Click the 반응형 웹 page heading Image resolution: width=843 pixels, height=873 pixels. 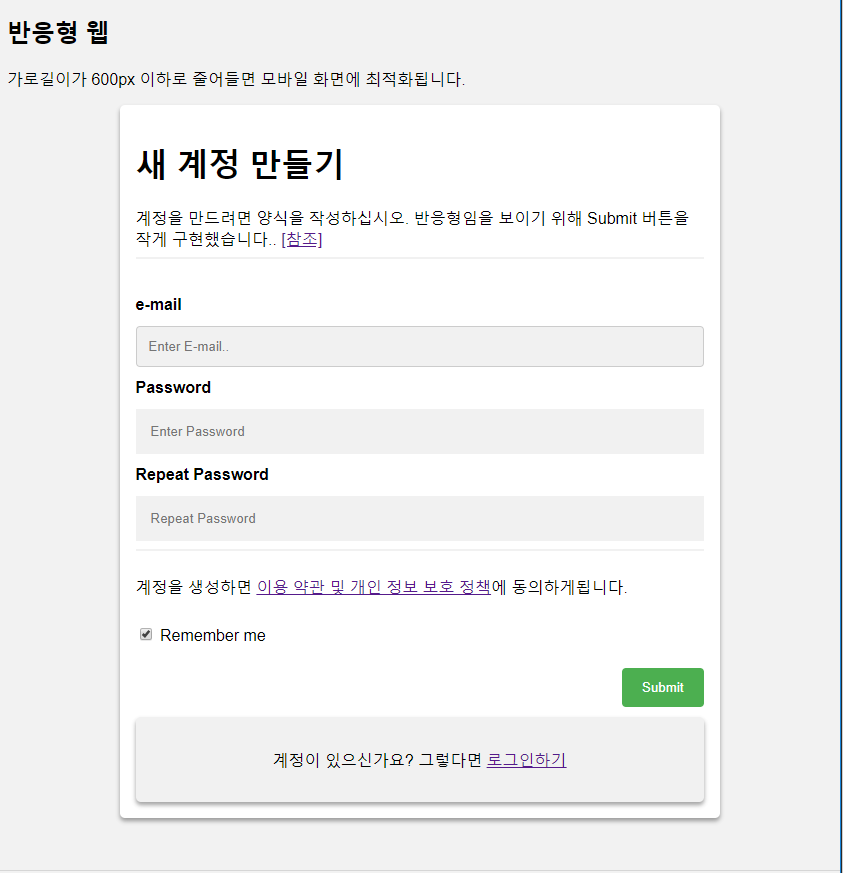(x=58, y=33)
